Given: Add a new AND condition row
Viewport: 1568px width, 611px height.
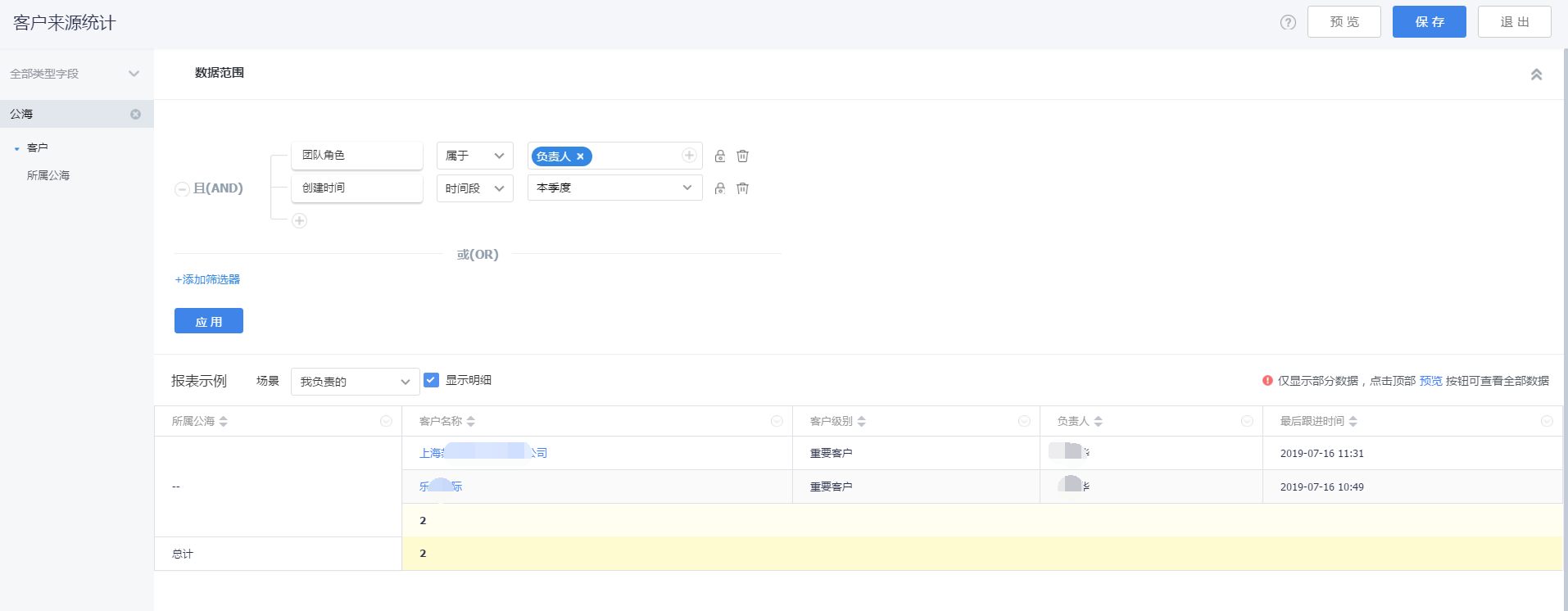Looking at the screenshot, I should point(300,220).
